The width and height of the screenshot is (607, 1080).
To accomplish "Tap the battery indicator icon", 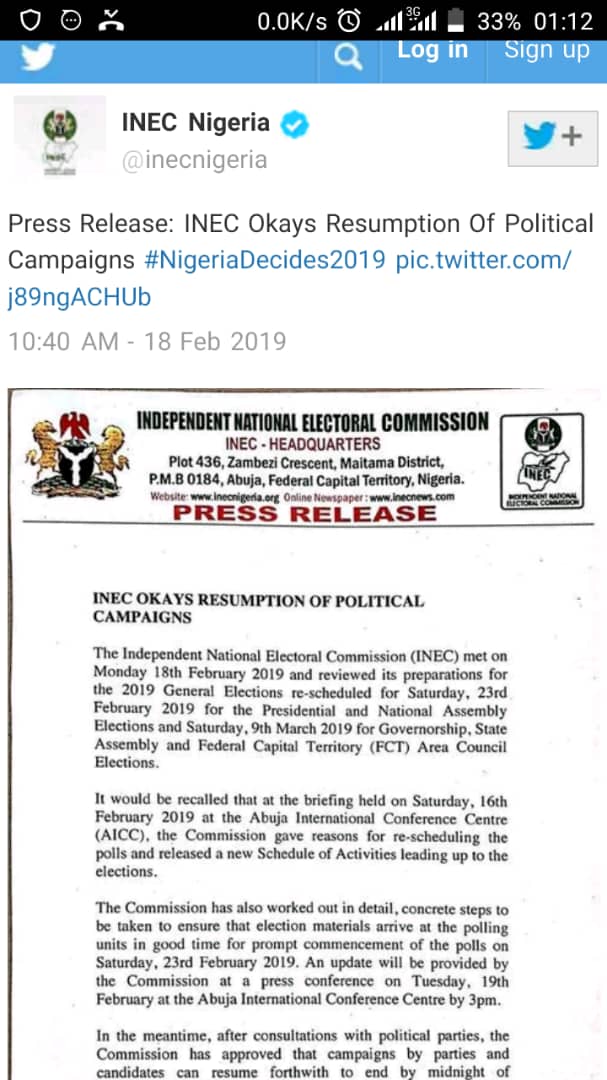I will point(455,20).
